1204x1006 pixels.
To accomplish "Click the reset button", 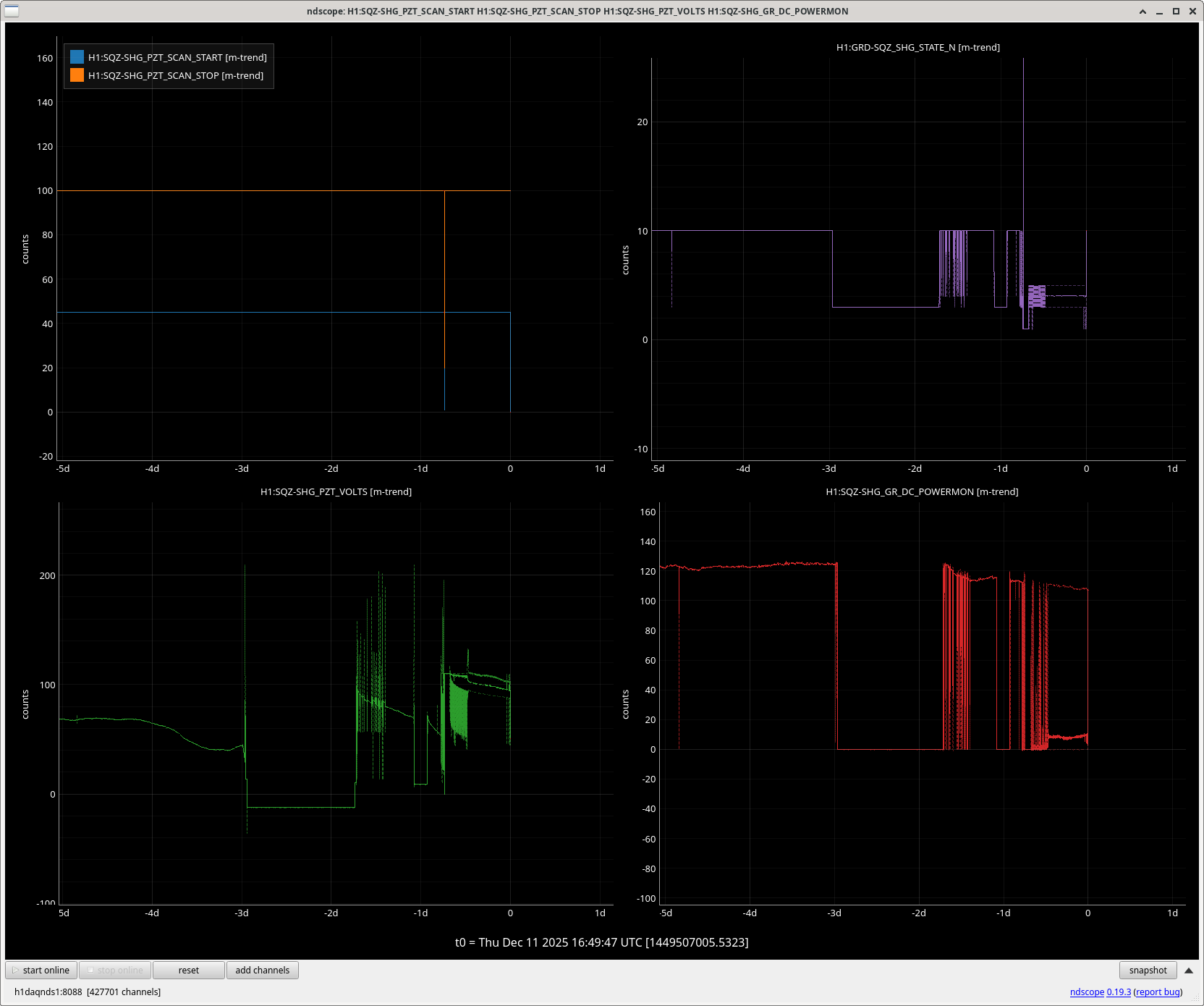I will click(188, 970).
